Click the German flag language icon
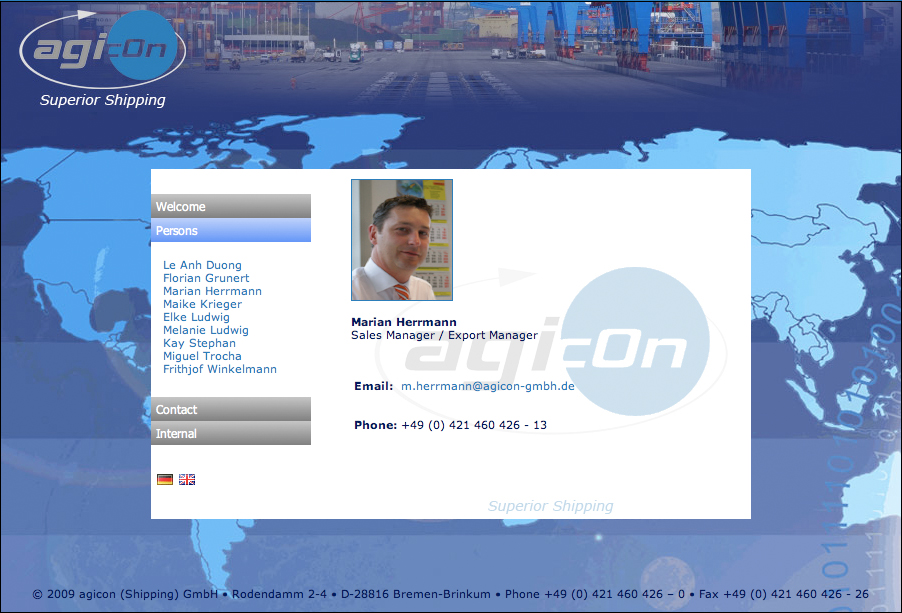 pyautogui.click(x=165, y=480)
